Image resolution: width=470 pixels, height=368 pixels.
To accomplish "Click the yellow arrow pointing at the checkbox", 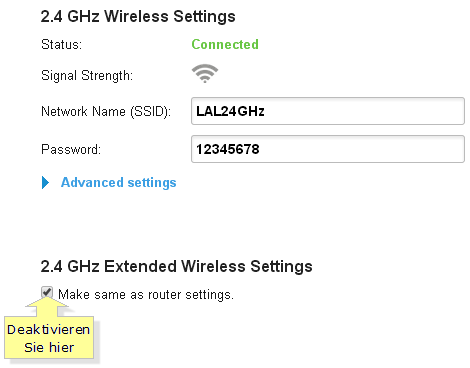I will tap(47, 306).
